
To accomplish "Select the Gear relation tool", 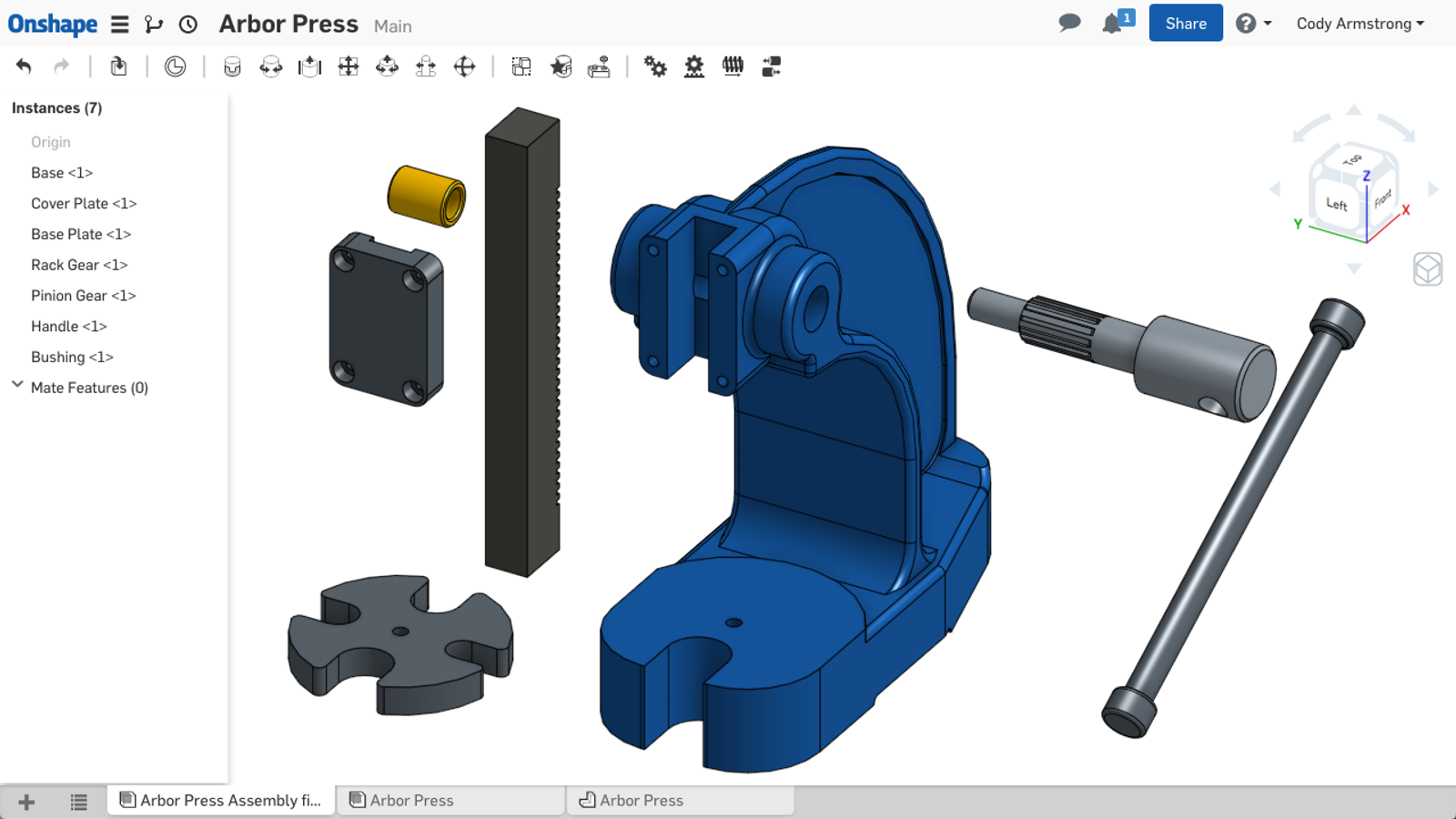I will tap(655, 66).
